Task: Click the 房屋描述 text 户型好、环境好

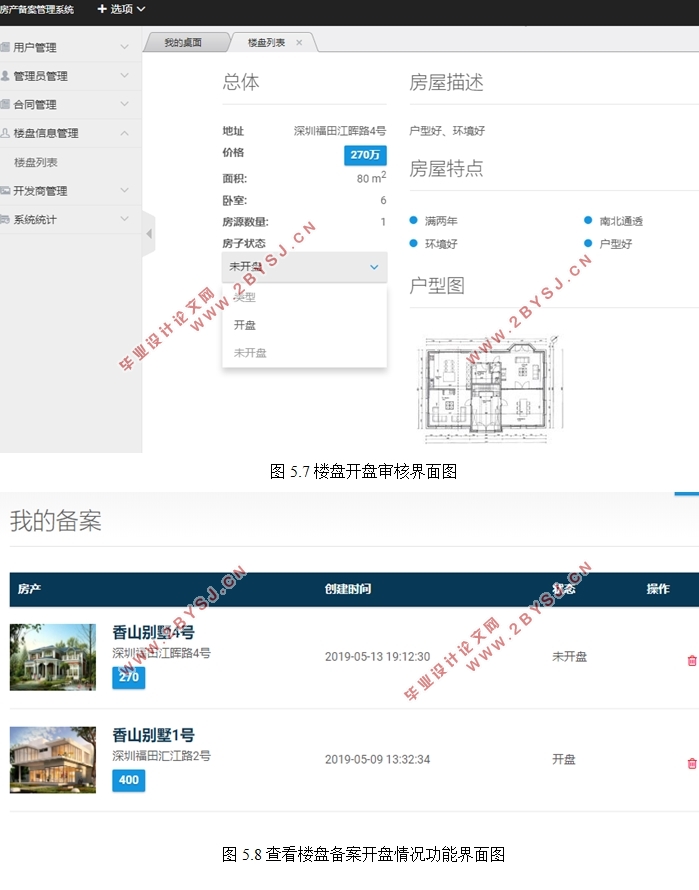Action: pyautogui.click(x=447, y=131)
